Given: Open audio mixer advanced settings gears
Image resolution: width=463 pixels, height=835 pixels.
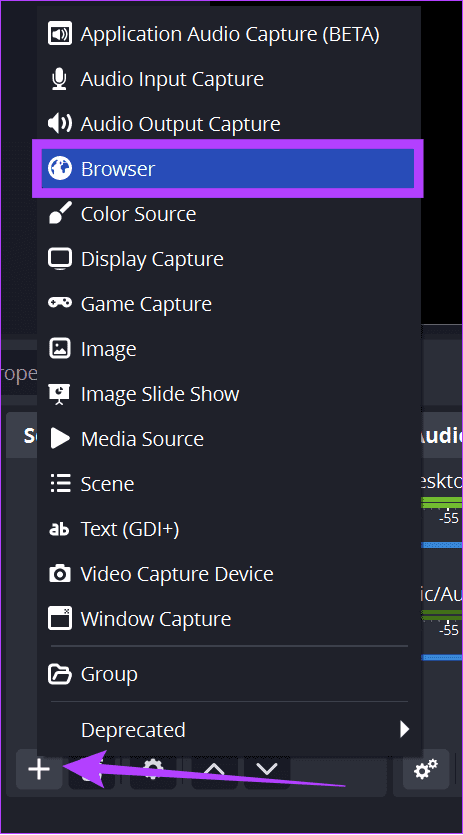Looking at the screenshot, I should coord(426,769).
